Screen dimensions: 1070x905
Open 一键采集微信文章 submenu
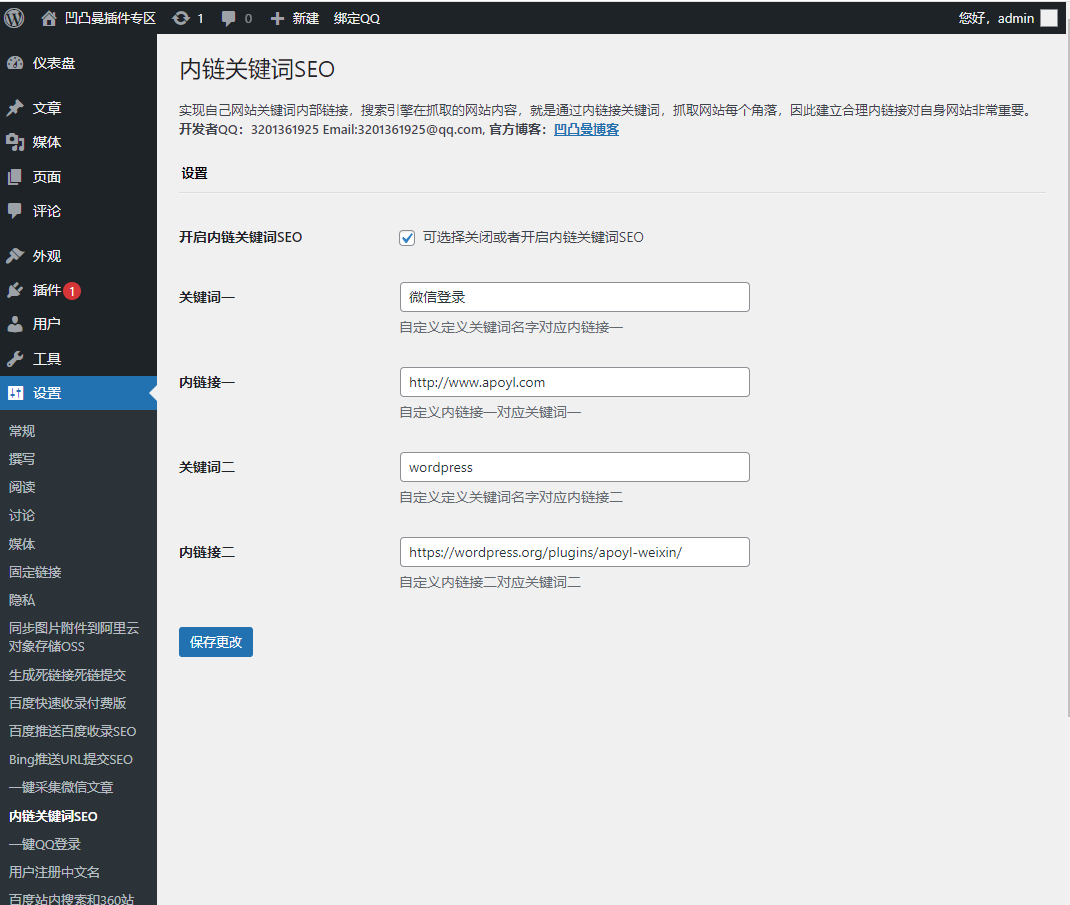(61, 787)
